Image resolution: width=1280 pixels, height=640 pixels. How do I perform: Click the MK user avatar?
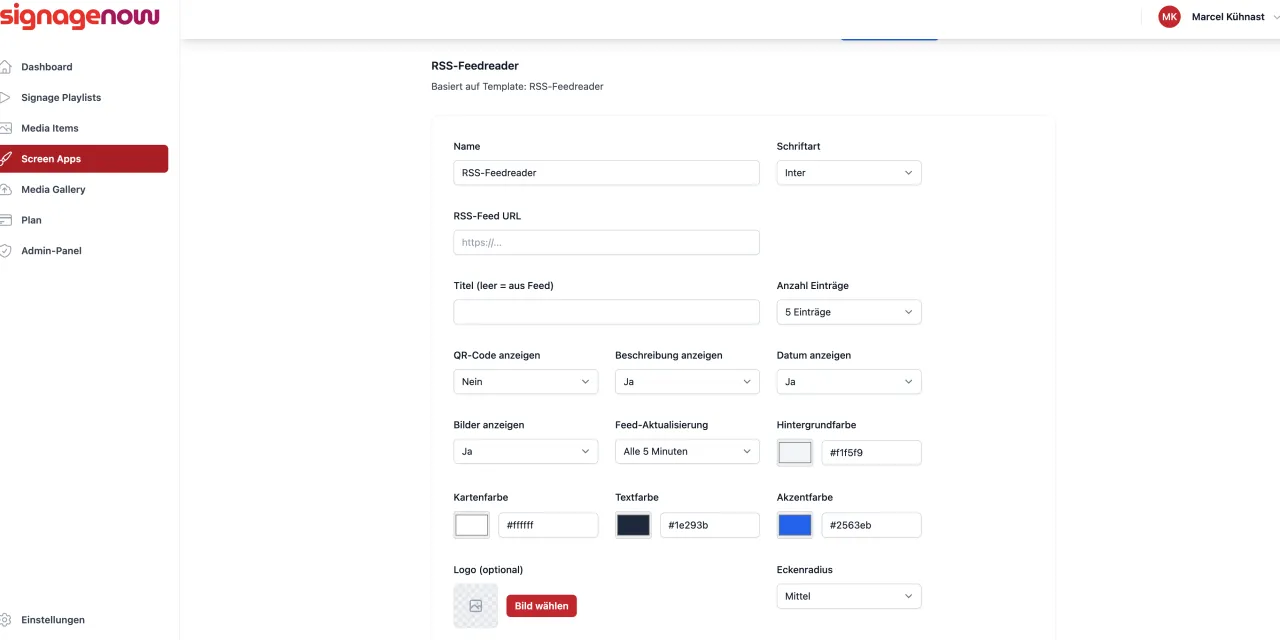[1169, 17]
